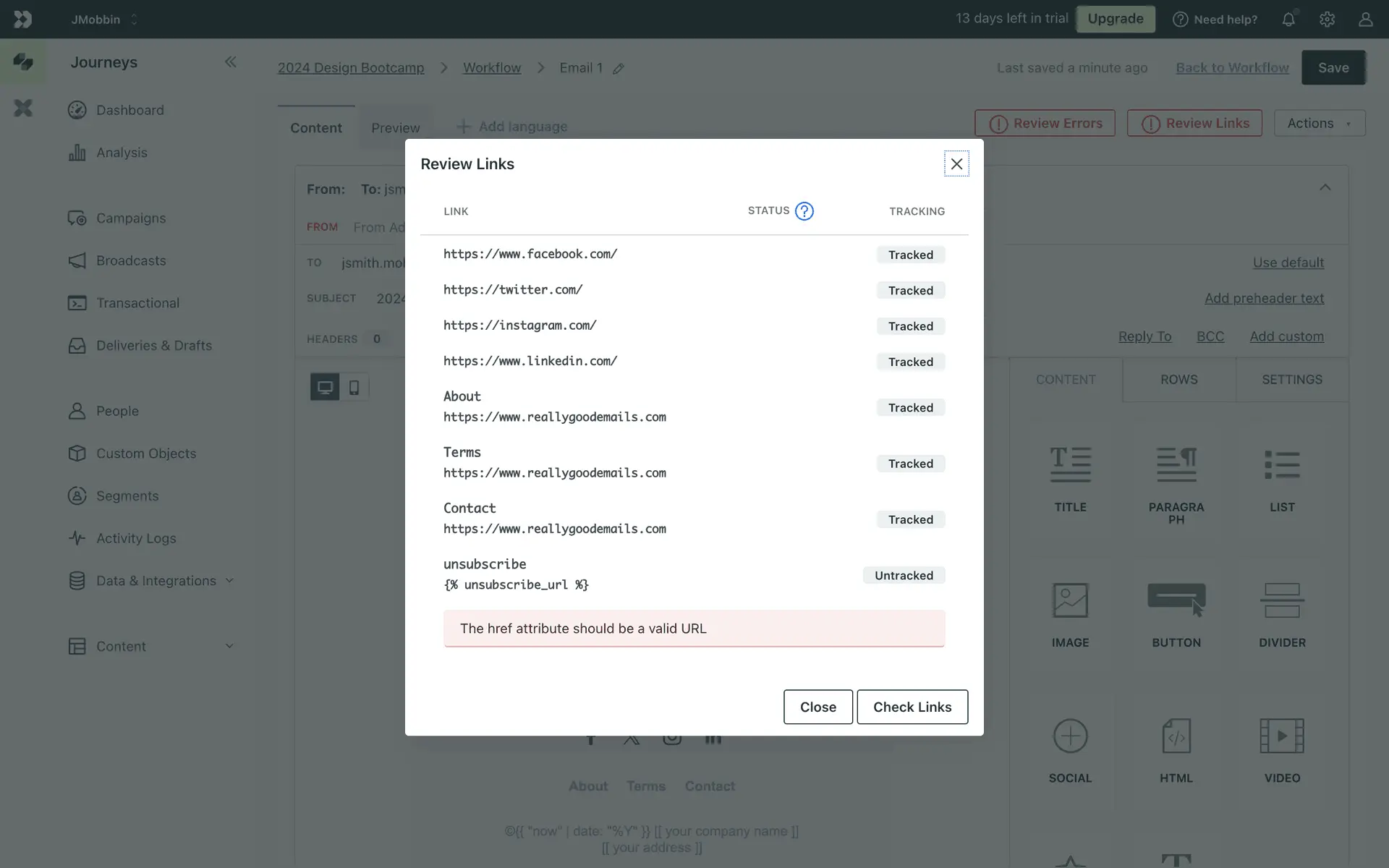Close the Review Links dialog with X
This screenshot has height=868, width=1389.
(x=956, y=164)
